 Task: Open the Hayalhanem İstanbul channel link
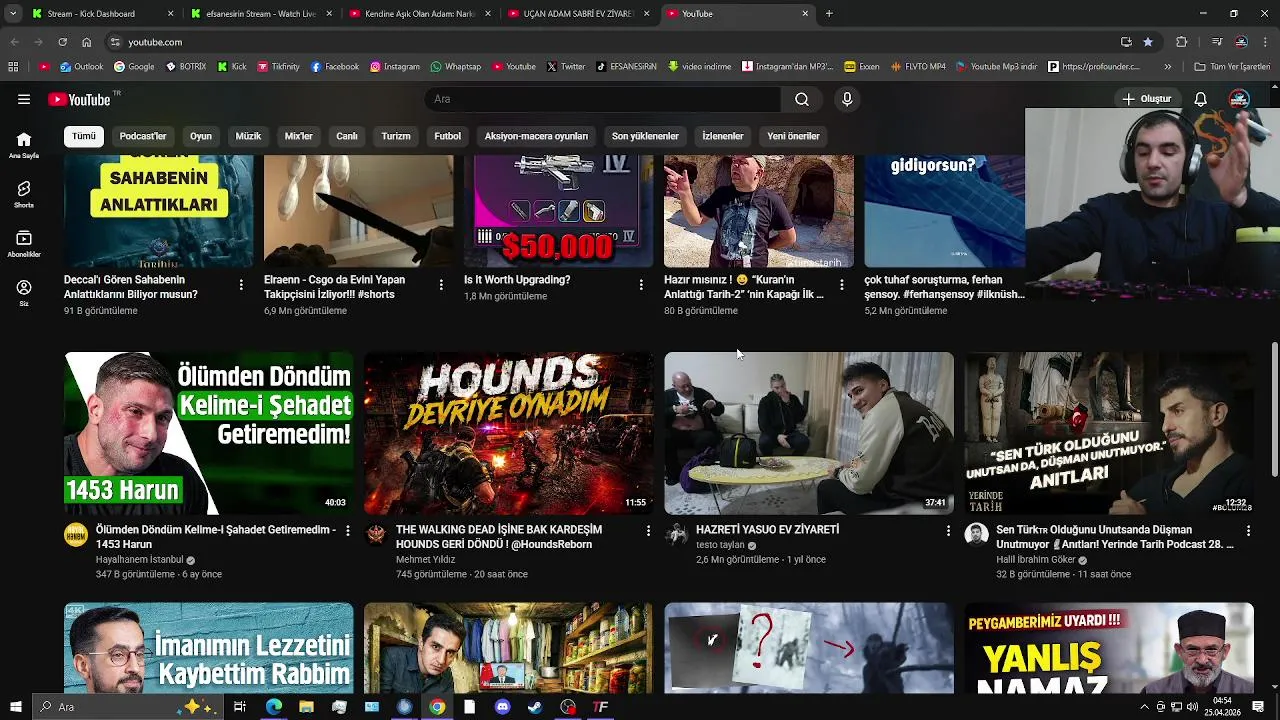pyautogui.click(x=139, y=560)
